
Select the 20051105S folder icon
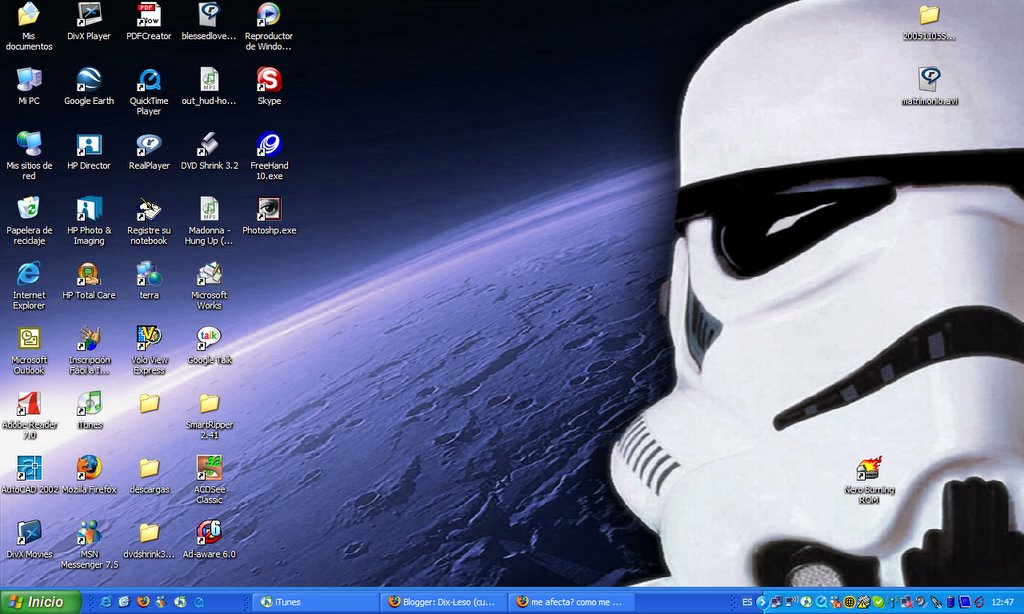929,16
